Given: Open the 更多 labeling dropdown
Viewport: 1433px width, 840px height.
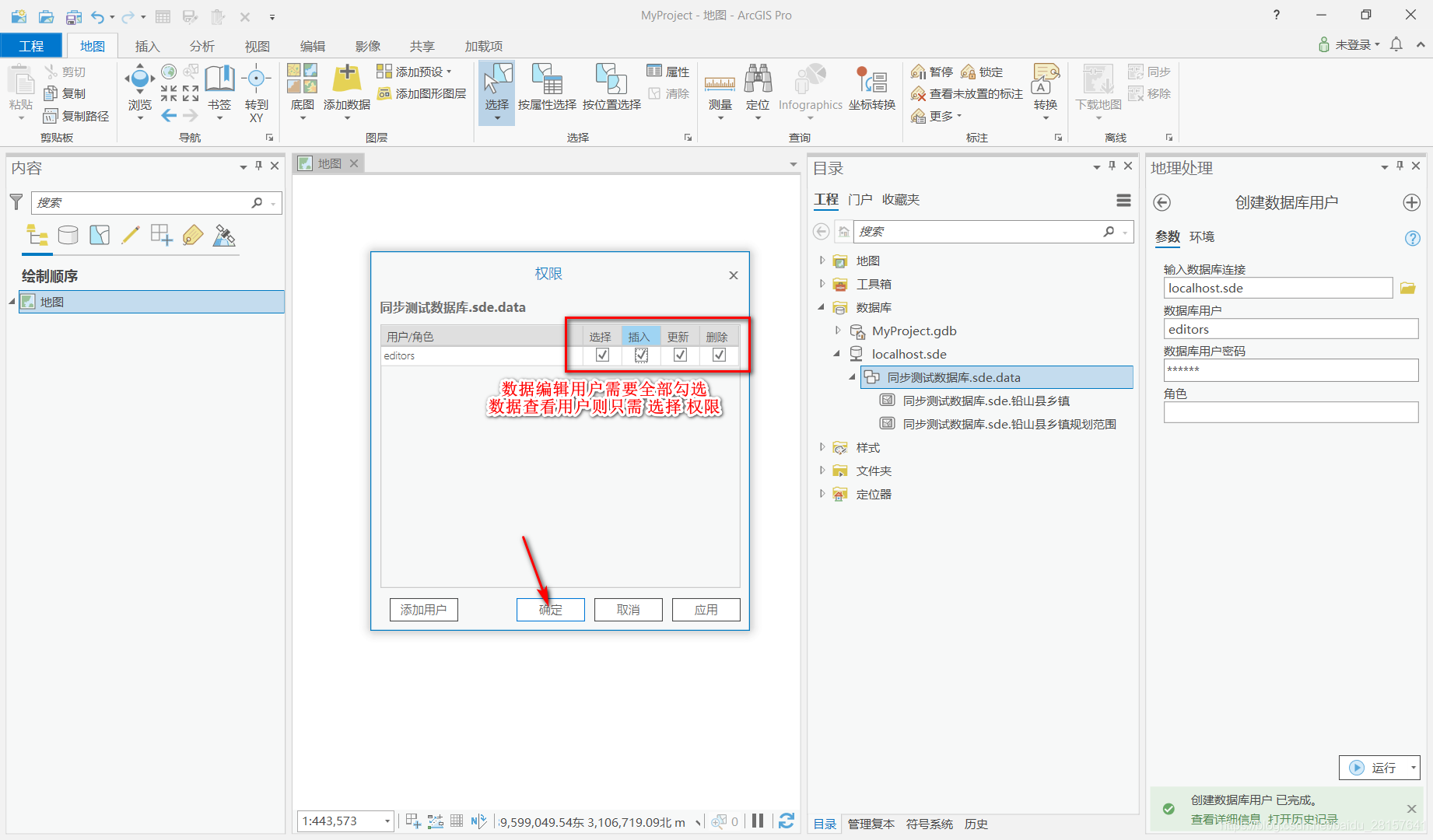Looking at the screenshot, I should (x=937, y=116).
